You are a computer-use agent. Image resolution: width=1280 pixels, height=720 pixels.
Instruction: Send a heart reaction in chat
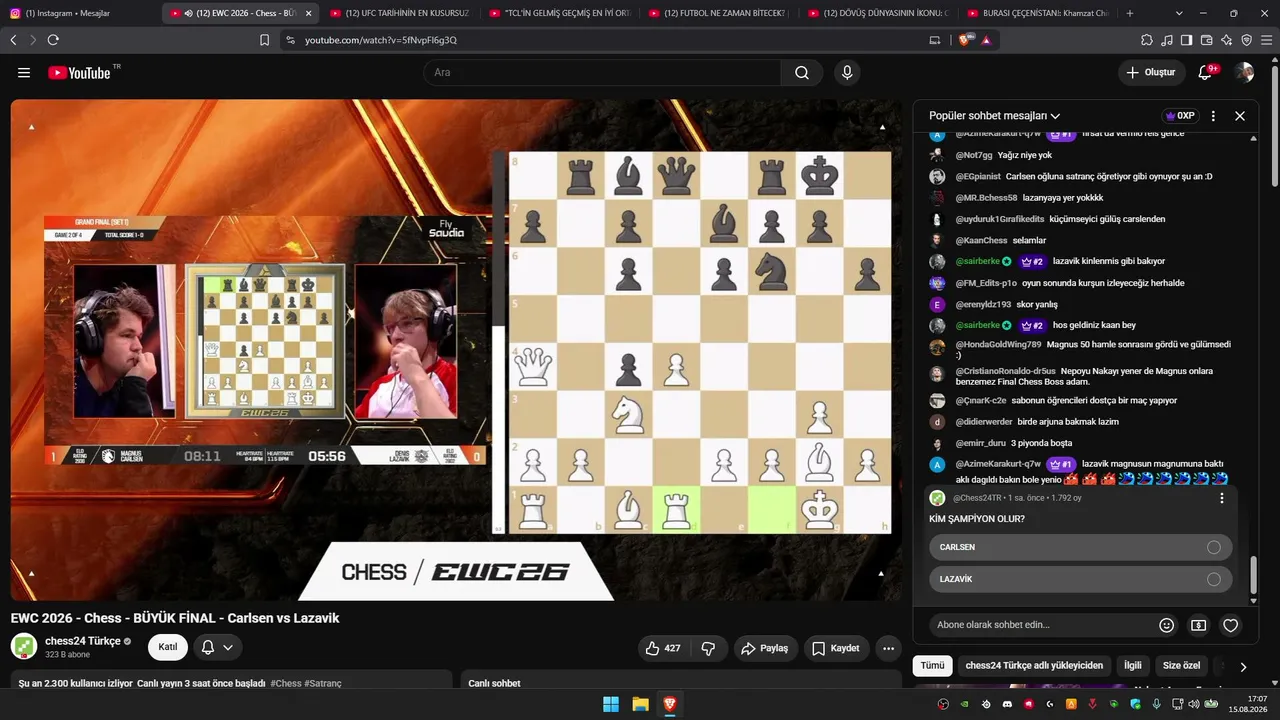1231,625
